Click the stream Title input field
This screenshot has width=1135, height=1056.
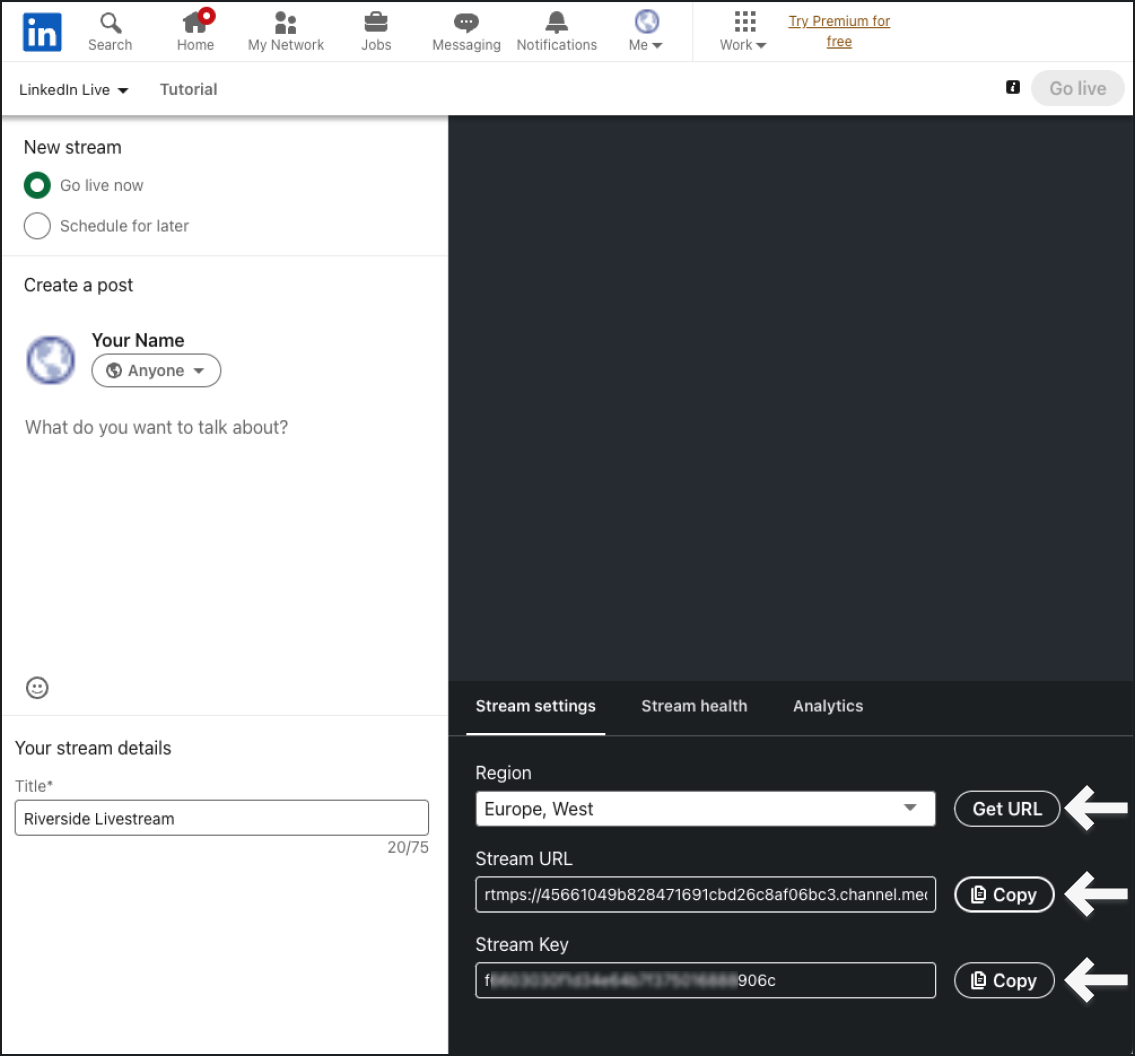click(x=221, y=818)
